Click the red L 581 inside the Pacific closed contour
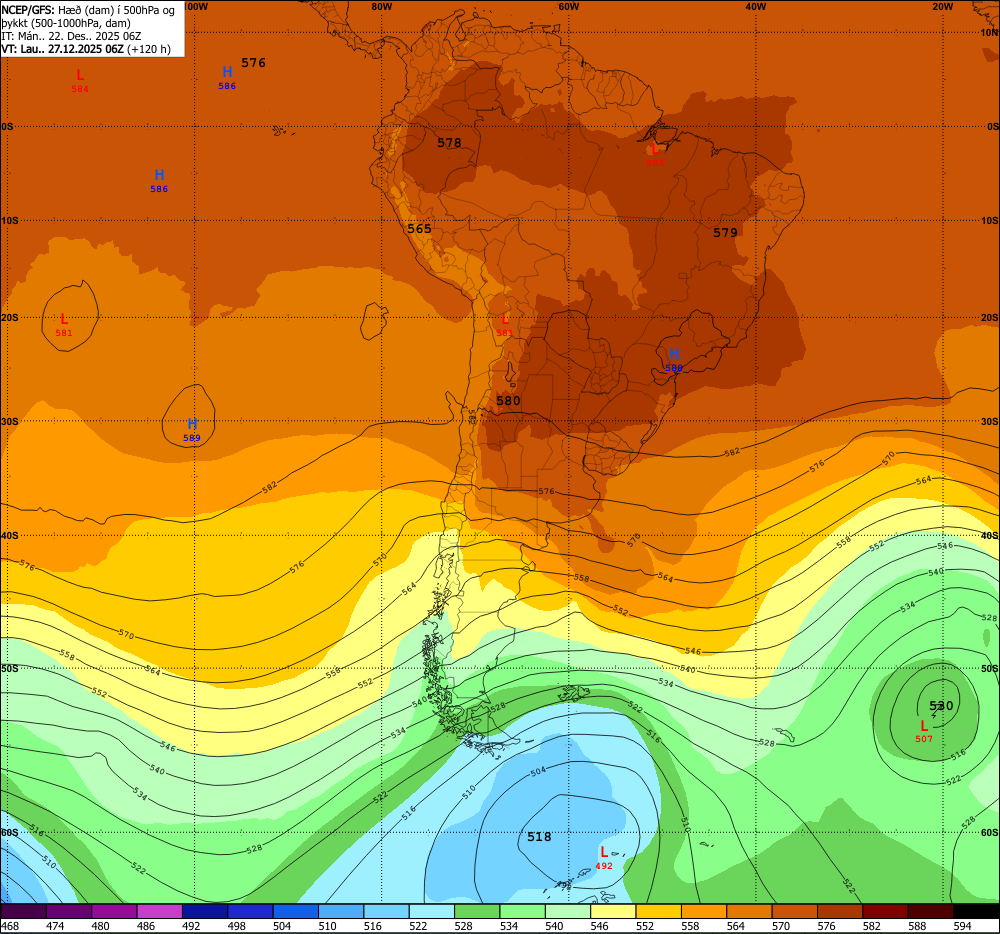1000x934 pixels. click(x=64, y=319)
